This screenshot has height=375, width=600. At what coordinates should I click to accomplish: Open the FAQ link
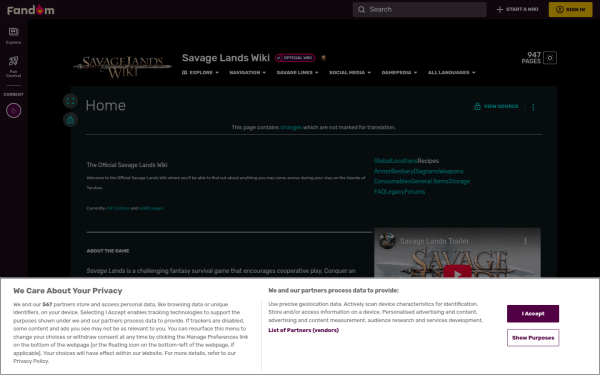pos(379,192)
